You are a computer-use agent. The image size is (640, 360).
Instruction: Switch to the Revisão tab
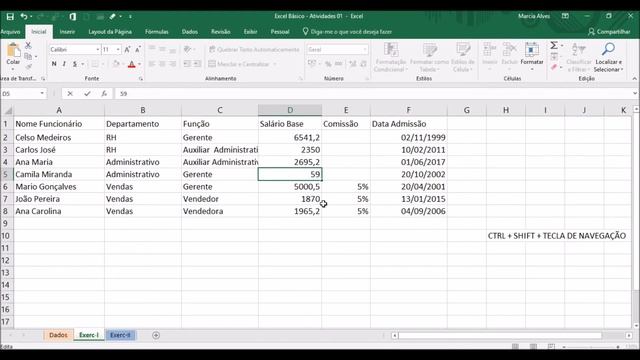point(220,31)
